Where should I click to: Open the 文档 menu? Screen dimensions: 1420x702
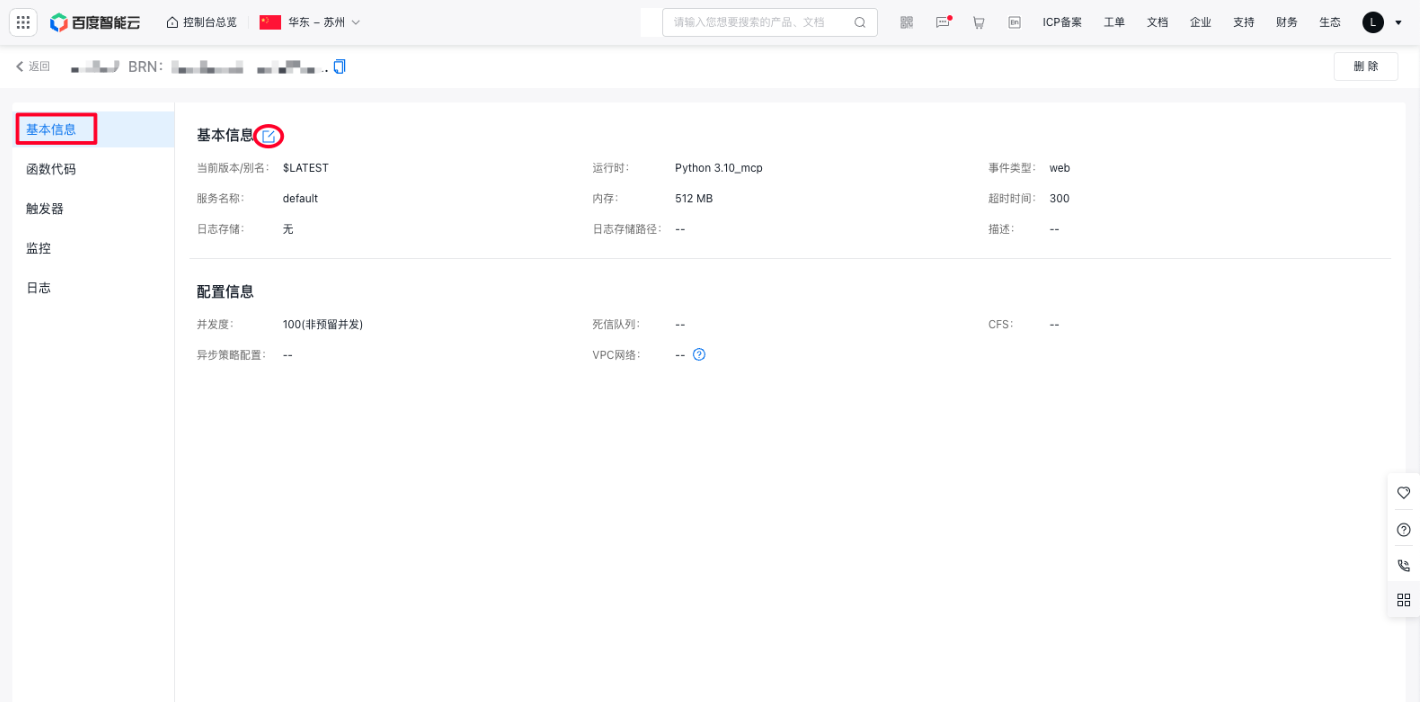[x=1157, y=22]
